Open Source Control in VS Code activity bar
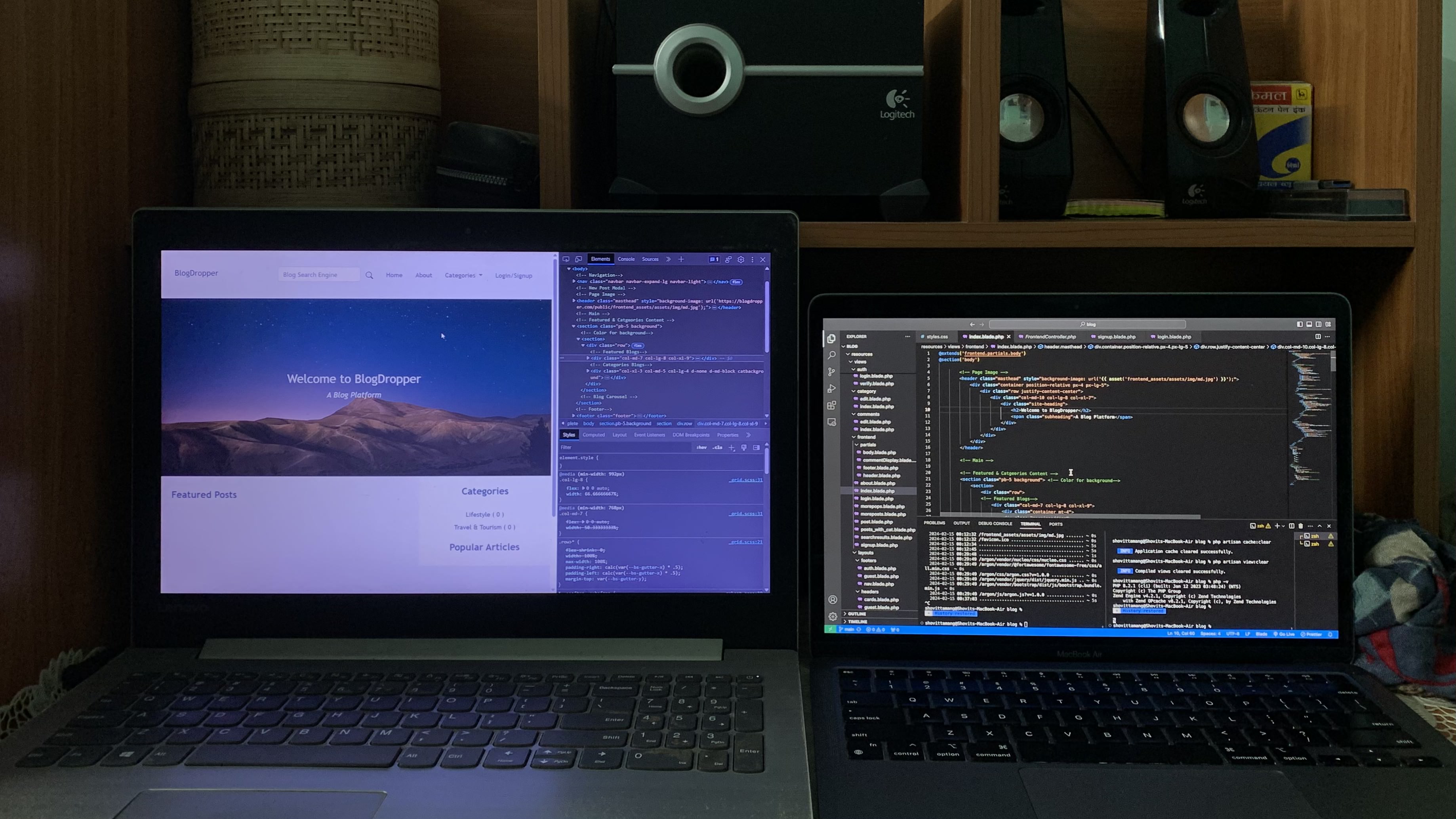The image size is (1456, 819). [x=831, y=372]
